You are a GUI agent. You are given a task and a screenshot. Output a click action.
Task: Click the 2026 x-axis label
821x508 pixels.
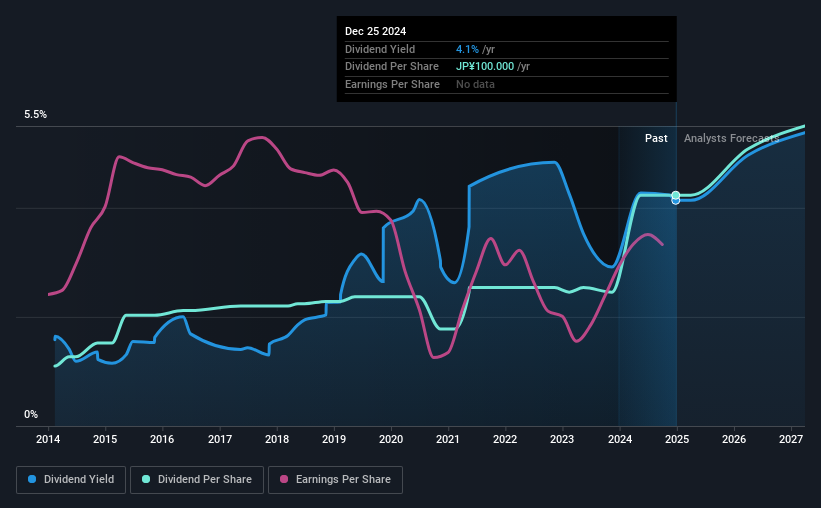[x=734, y=439]
